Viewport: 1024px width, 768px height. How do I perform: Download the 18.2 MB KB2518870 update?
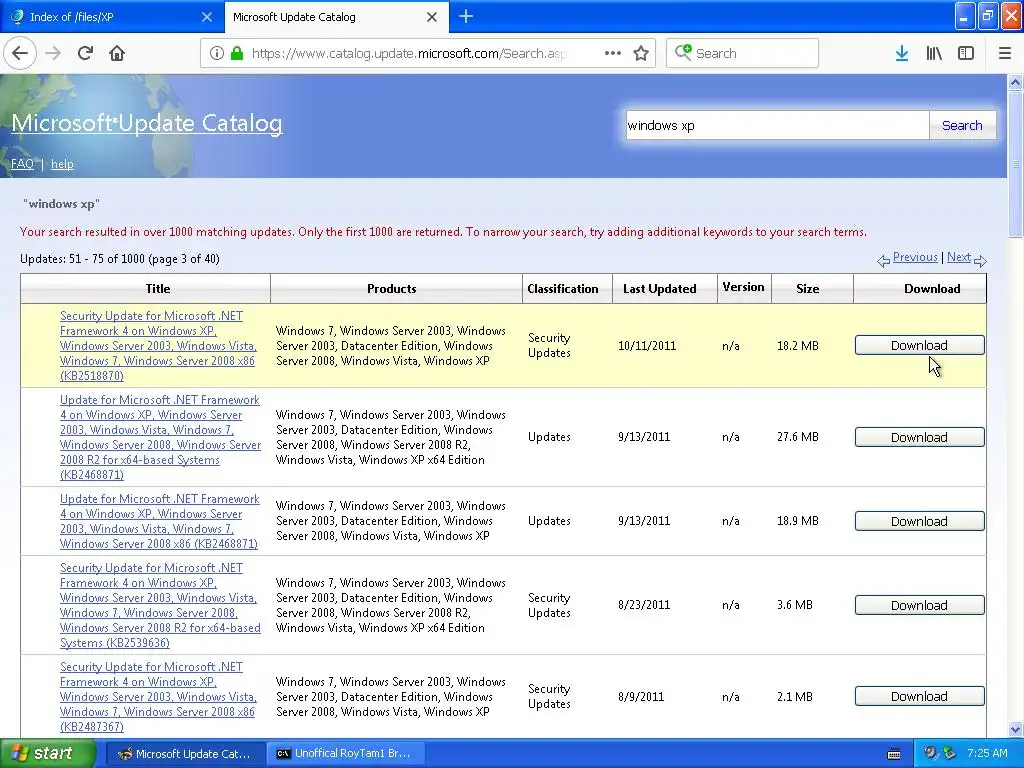pyautogui.click(x=919, y=345)
